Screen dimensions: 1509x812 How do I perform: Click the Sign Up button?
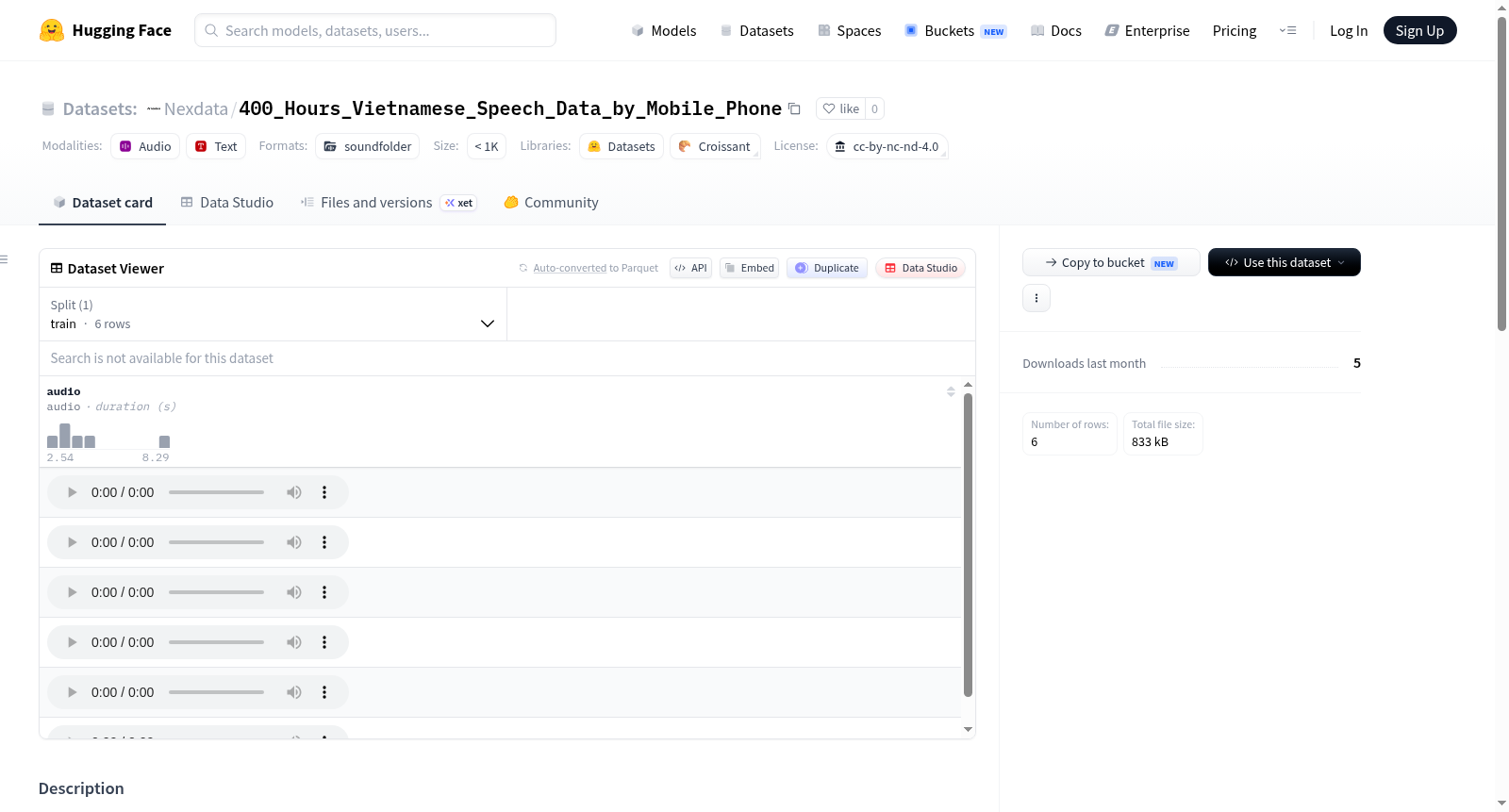[1419, 30]
